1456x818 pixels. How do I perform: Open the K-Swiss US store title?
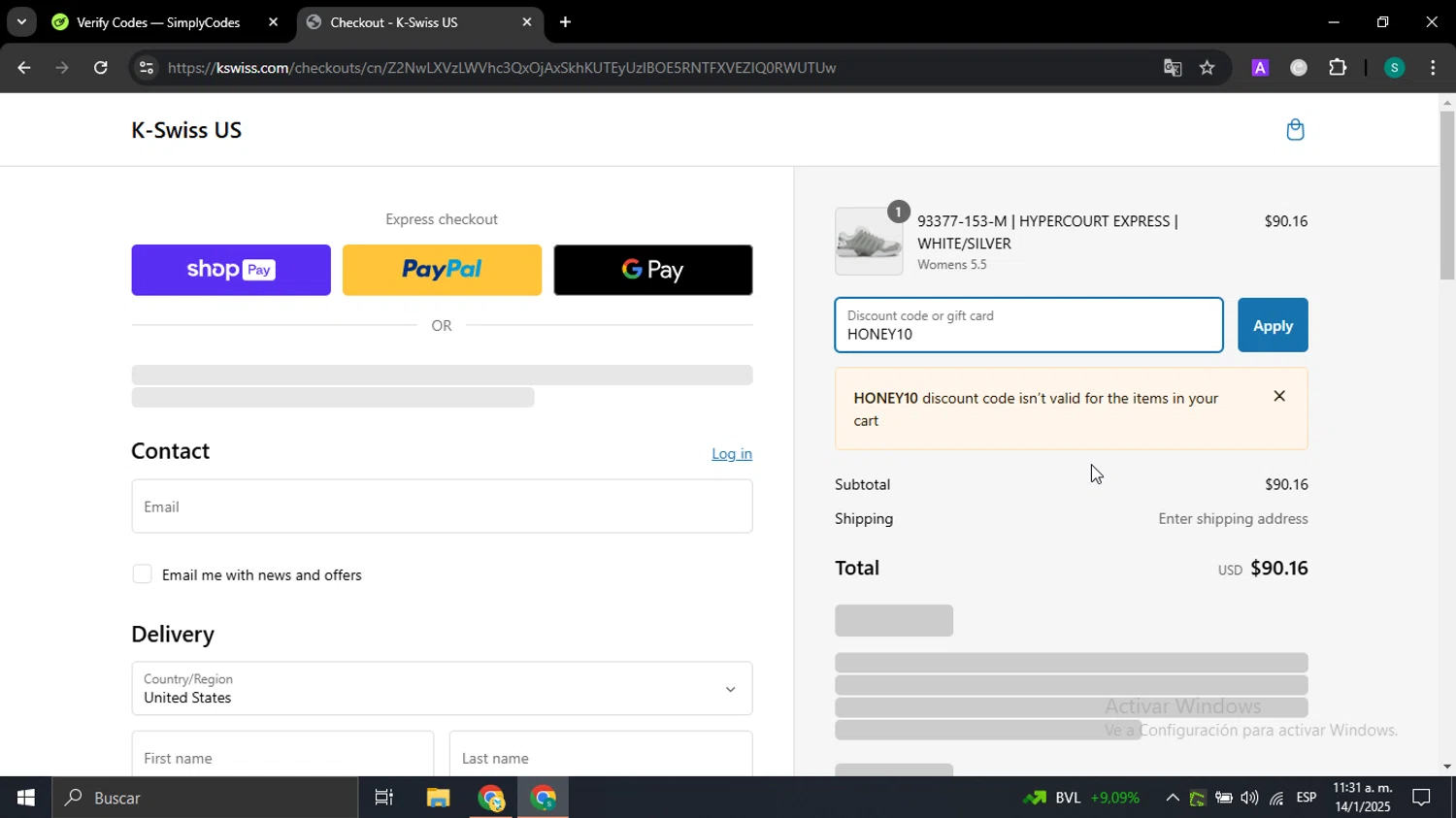coord(186,130)
